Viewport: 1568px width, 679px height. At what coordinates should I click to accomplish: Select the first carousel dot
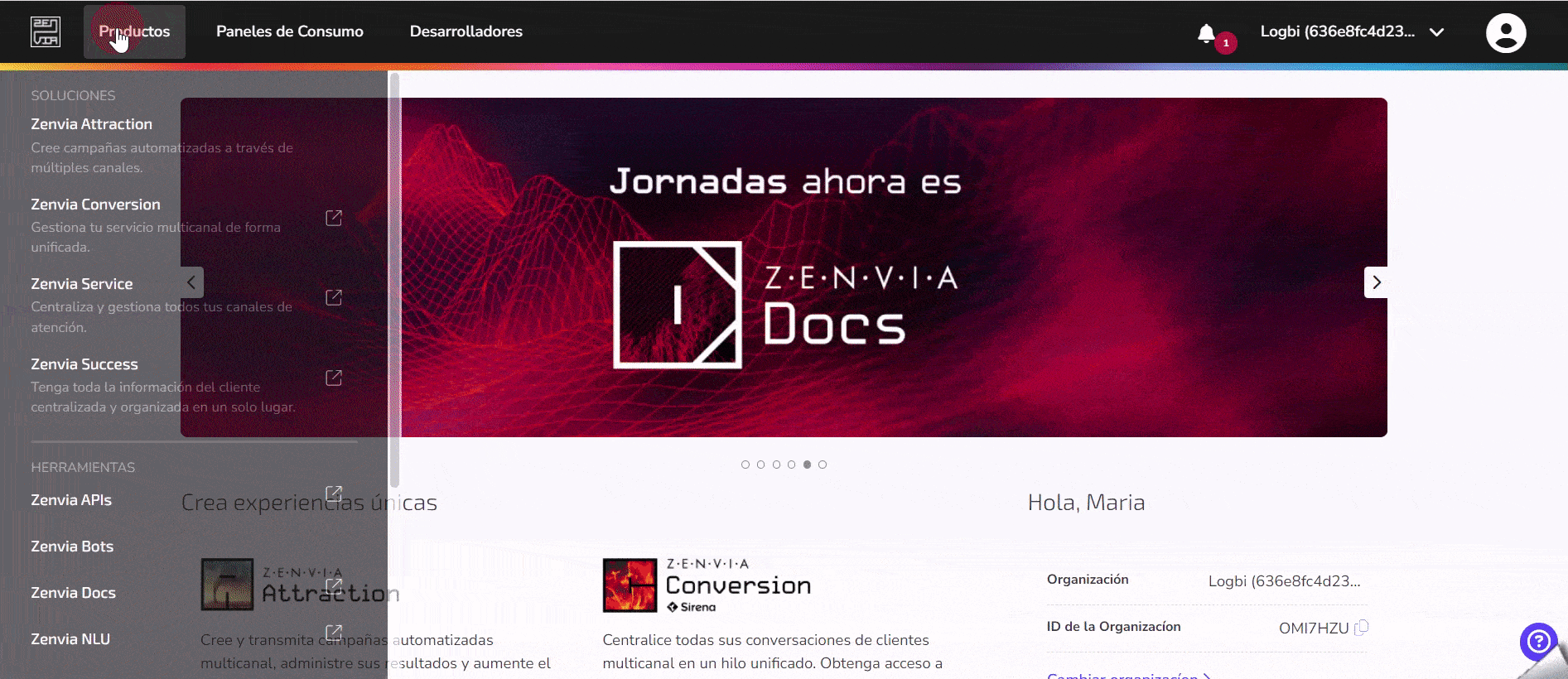[745, 465]
